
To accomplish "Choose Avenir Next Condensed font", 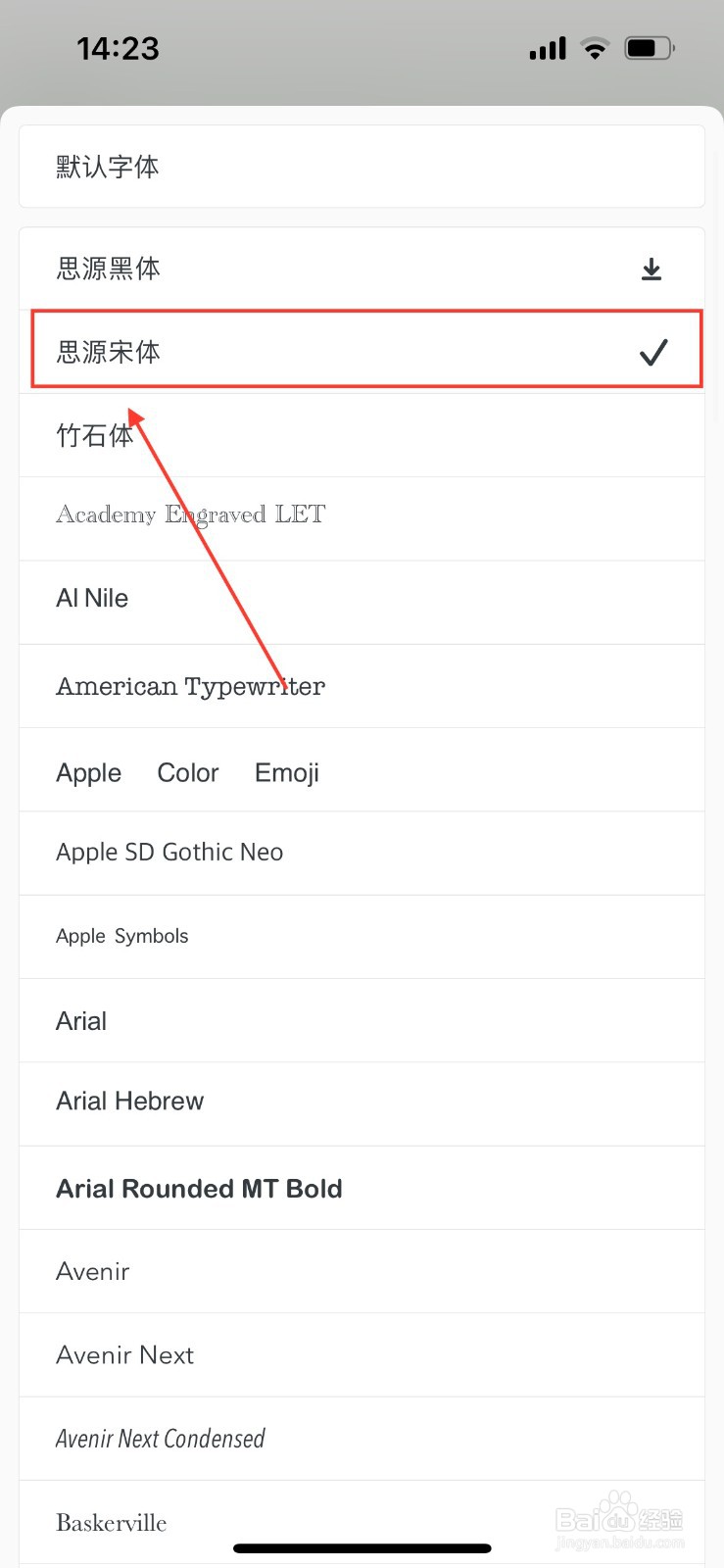I will 362,1439.
